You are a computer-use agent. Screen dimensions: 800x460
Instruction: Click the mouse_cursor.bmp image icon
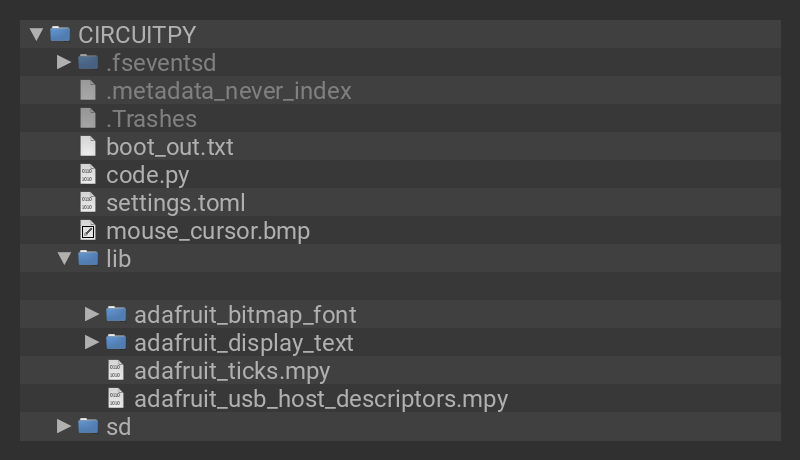[88, 231]
